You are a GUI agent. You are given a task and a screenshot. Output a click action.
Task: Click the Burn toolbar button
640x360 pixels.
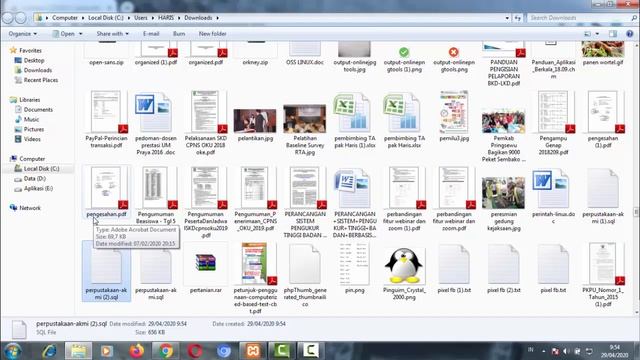(179, 34)
